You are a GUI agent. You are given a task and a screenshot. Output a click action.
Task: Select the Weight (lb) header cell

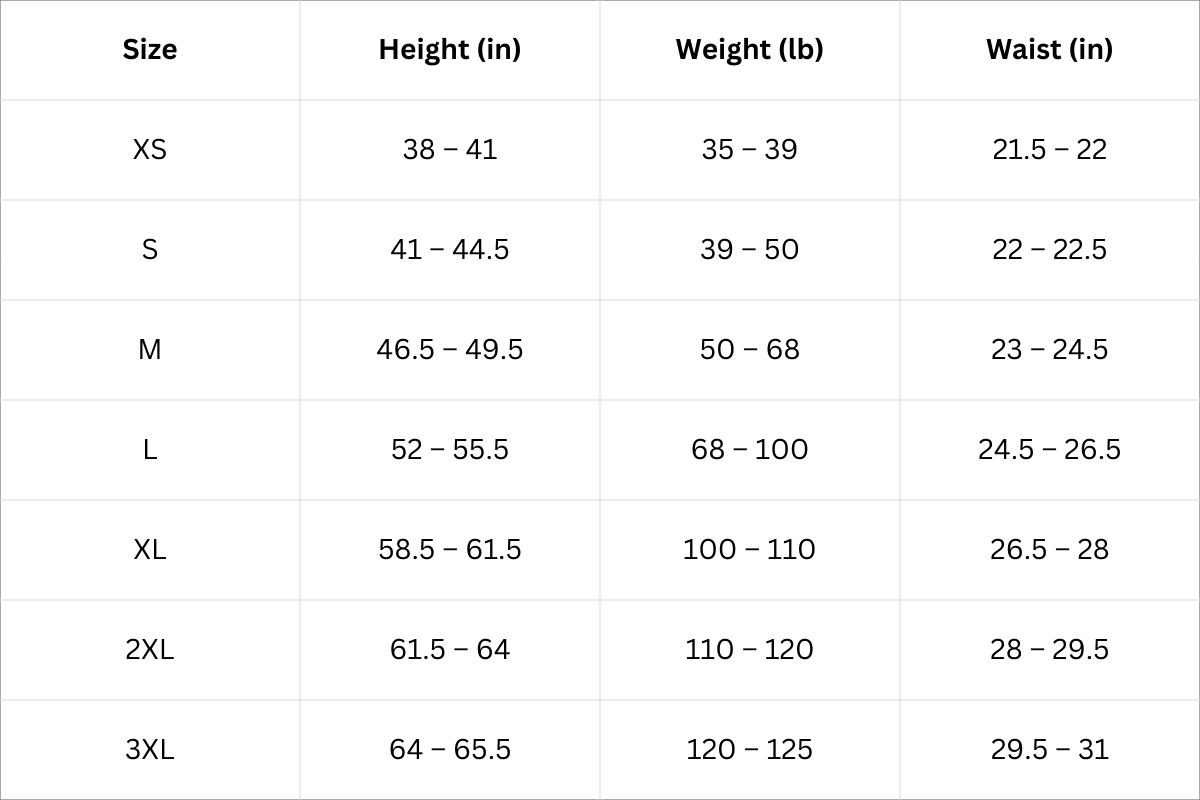(749, 49)
